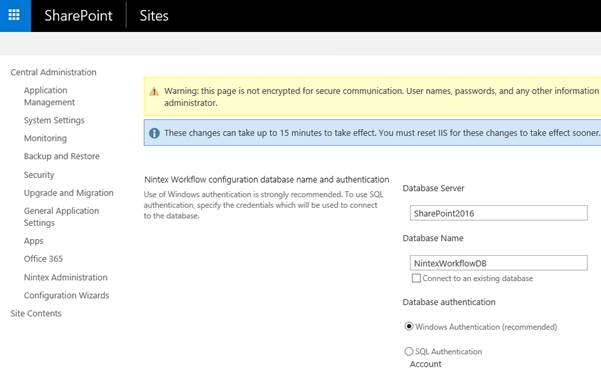Open General Application Settings
This screenshot has width=601, height=377.
(61, 217)
